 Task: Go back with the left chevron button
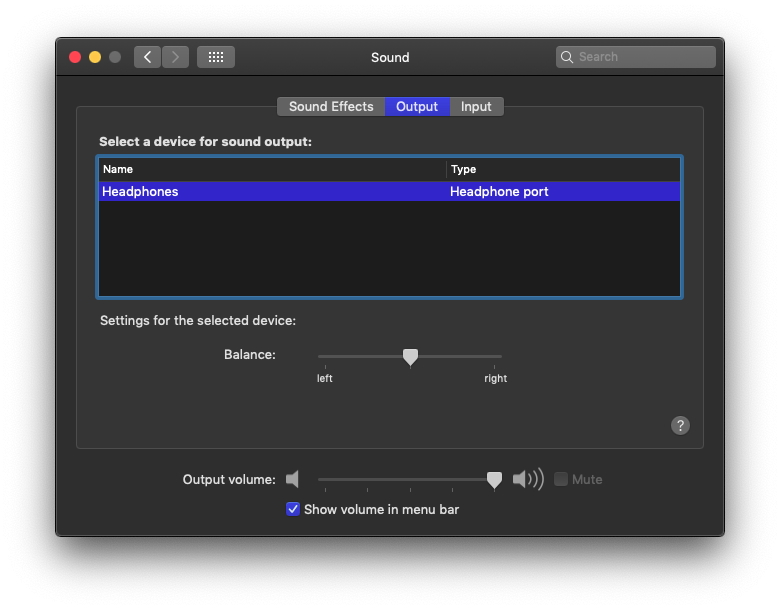click(x=147, y=57)
